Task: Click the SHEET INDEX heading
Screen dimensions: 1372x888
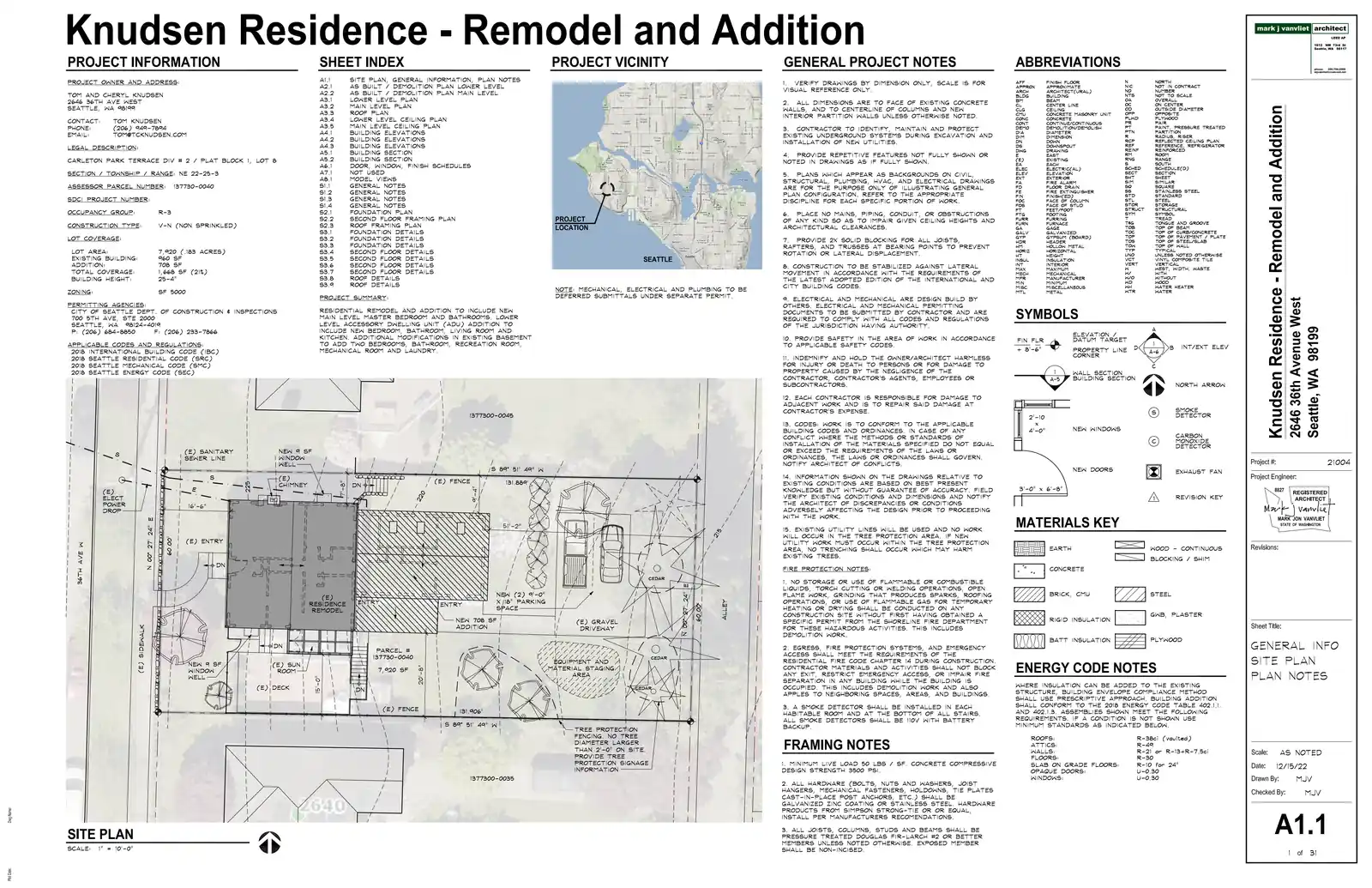Action: [x=361, y=62]
